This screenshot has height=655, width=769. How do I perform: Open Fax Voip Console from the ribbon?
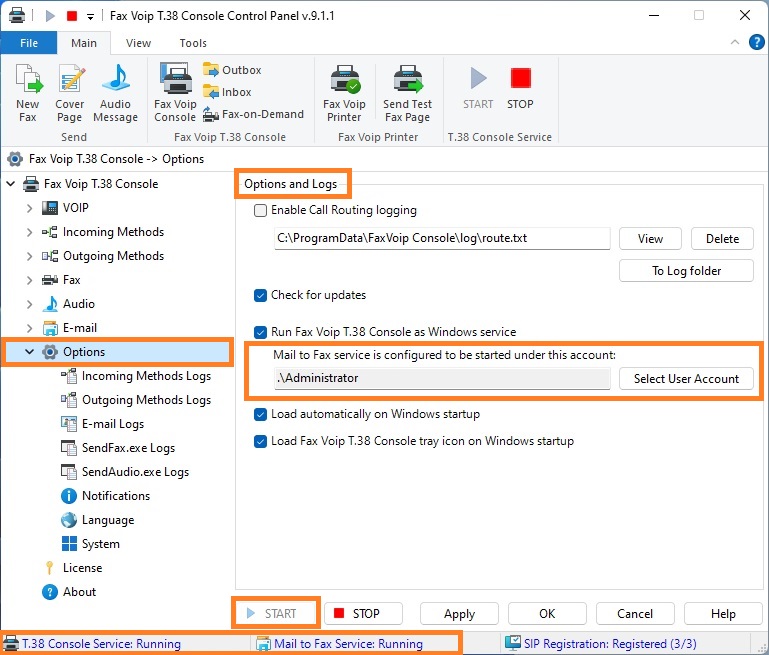click(x=175, y=93)
